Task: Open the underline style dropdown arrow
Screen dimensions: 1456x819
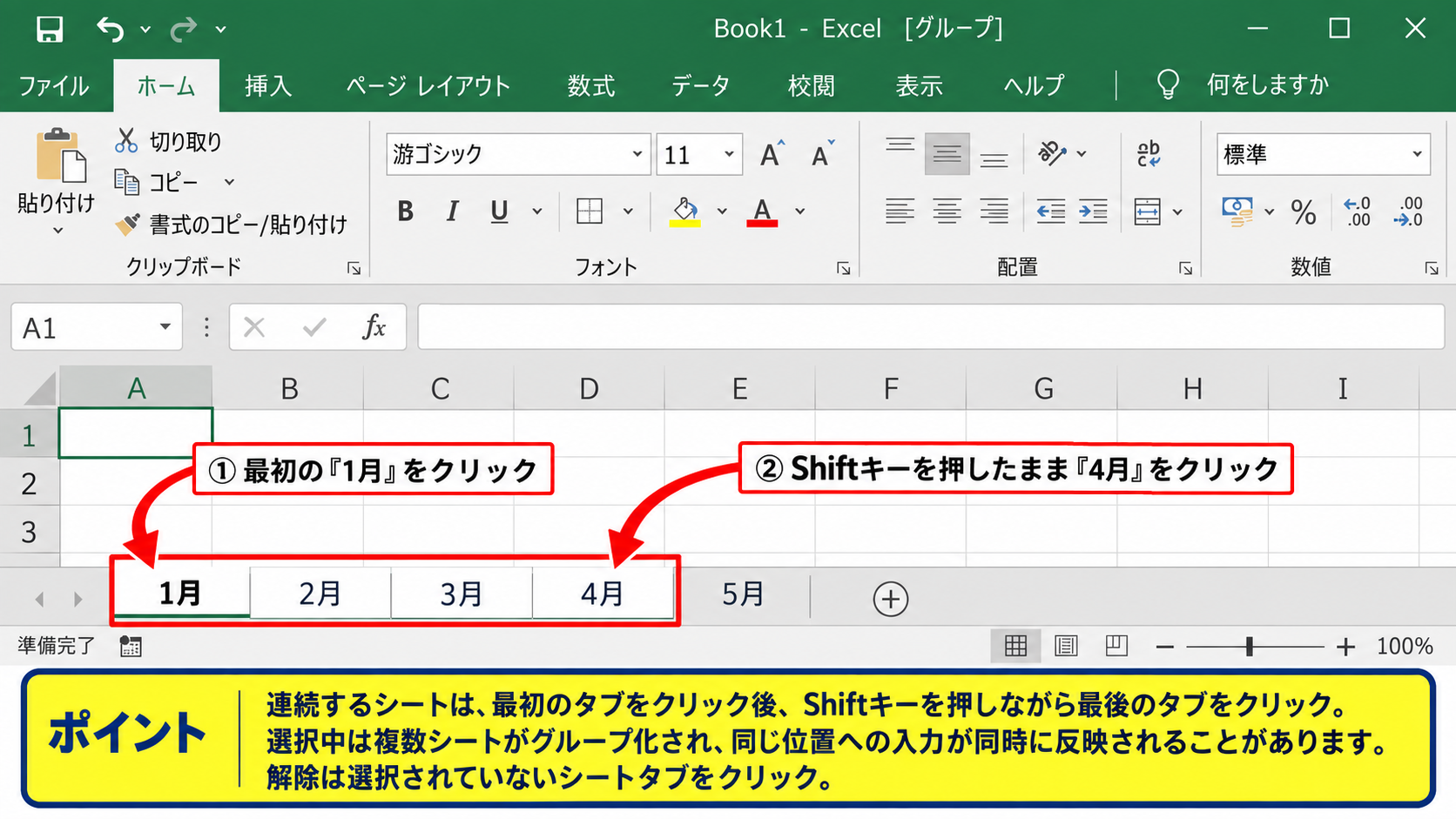Action: pos(537,211)
